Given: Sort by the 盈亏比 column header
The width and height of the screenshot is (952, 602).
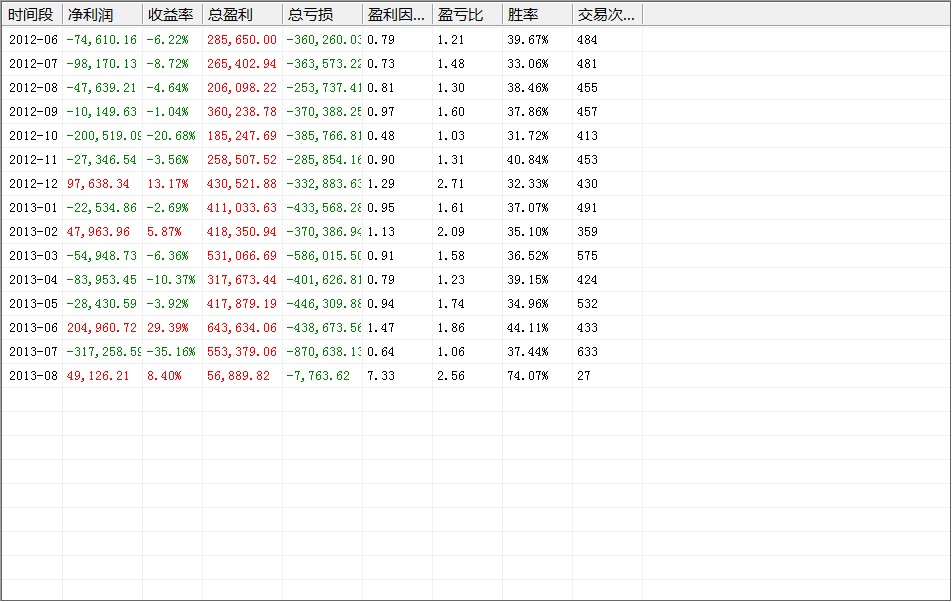Looking at the screenshot, I should pos(461,15).
